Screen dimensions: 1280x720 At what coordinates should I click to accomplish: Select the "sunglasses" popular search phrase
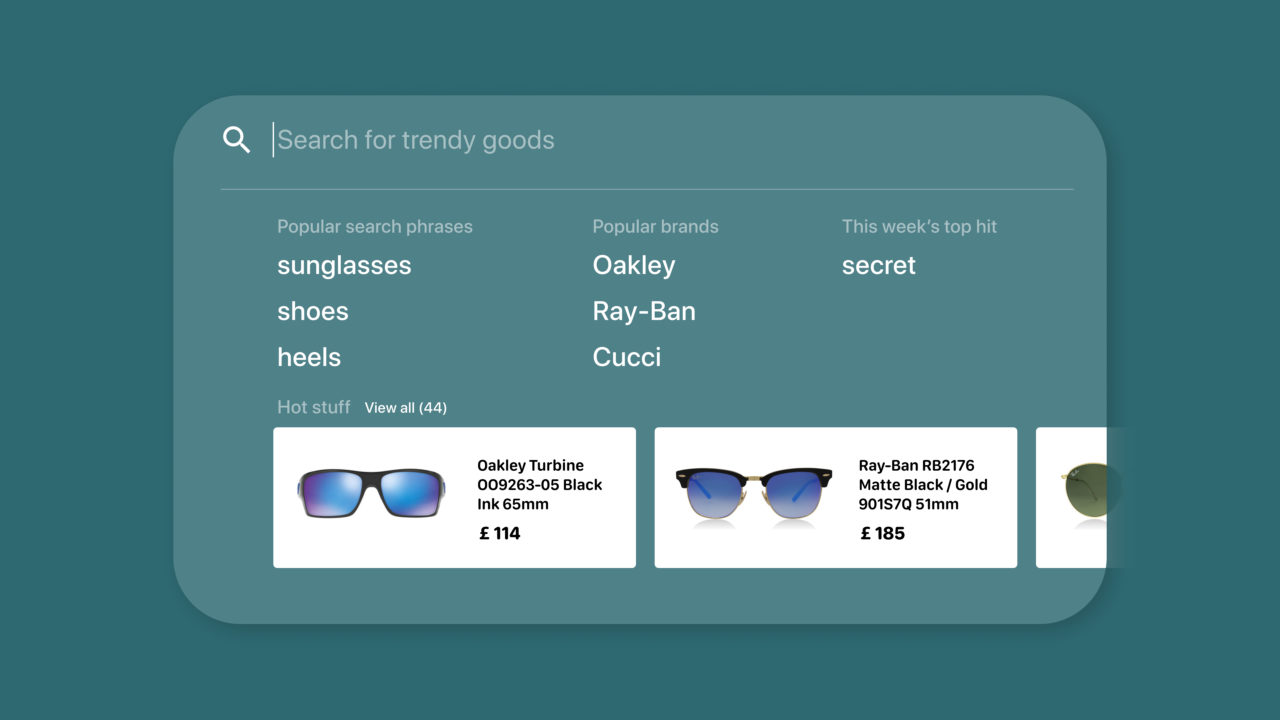344,266
